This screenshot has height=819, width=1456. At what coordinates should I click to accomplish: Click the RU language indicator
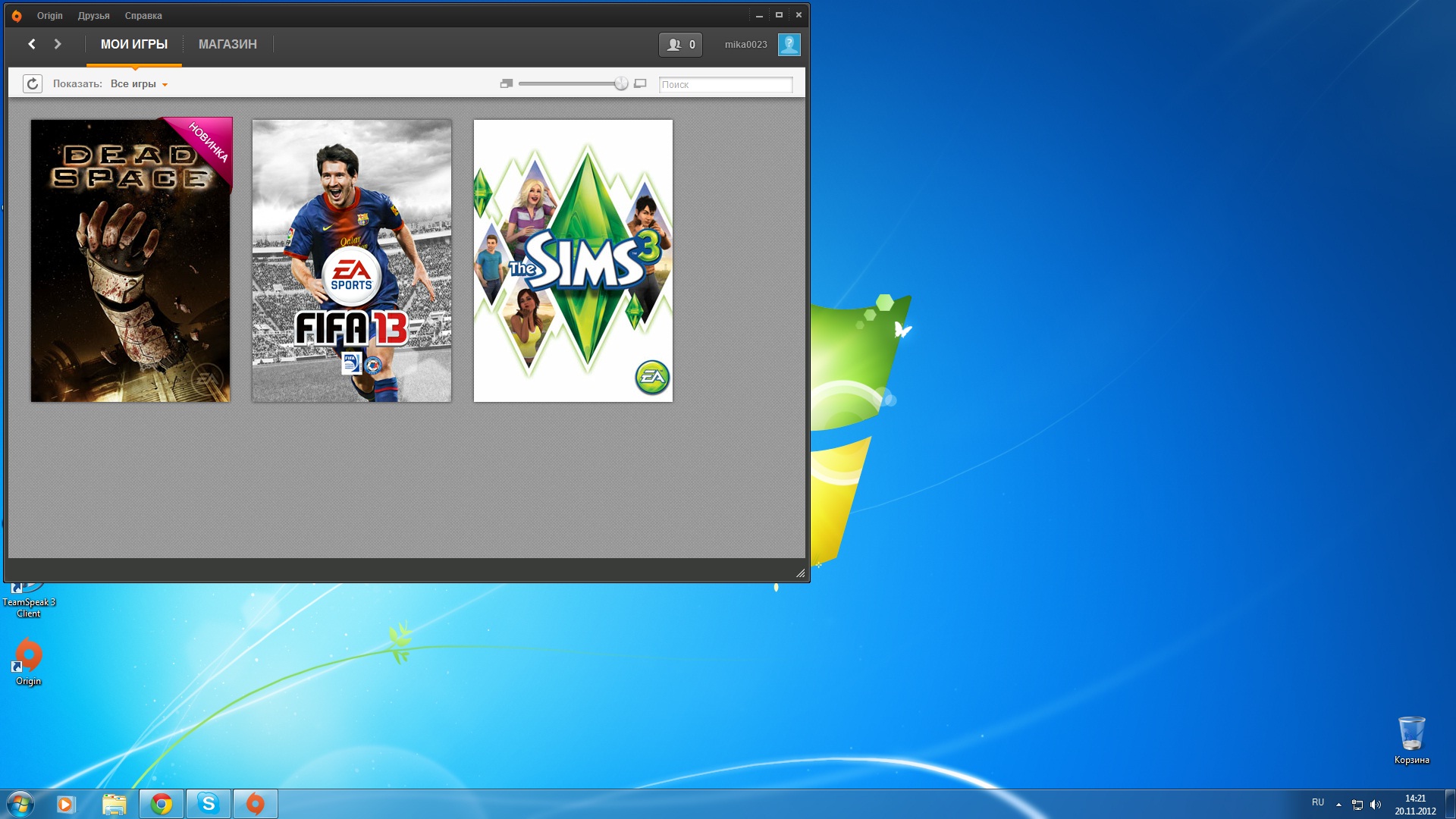click(x=1318, y=802)
